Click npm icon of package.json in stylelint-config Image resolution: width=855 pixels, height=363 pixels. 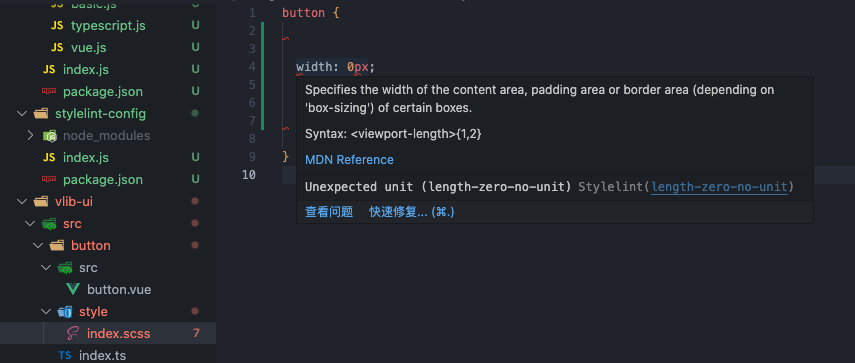(x=49, y=179)
